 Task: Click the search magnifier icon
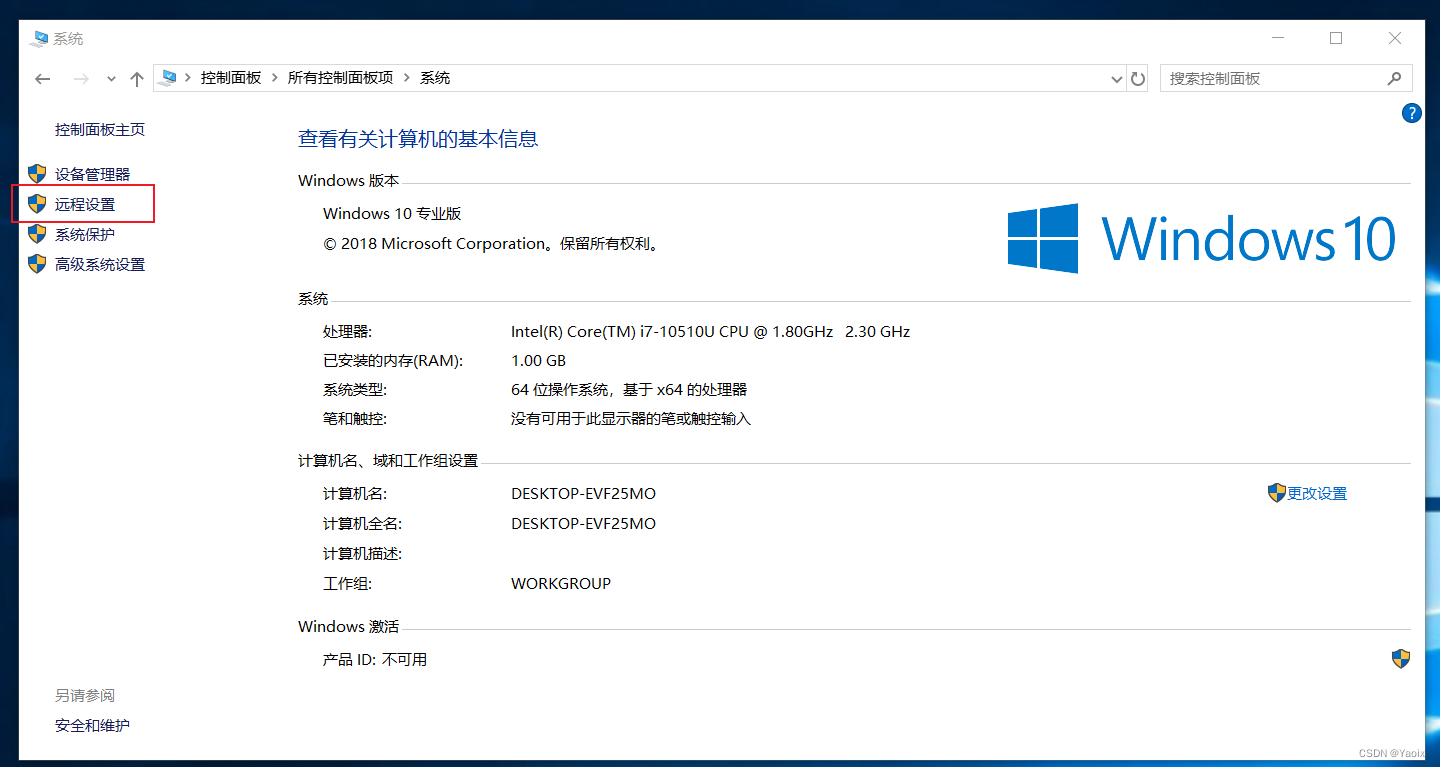coord(1394,78)
